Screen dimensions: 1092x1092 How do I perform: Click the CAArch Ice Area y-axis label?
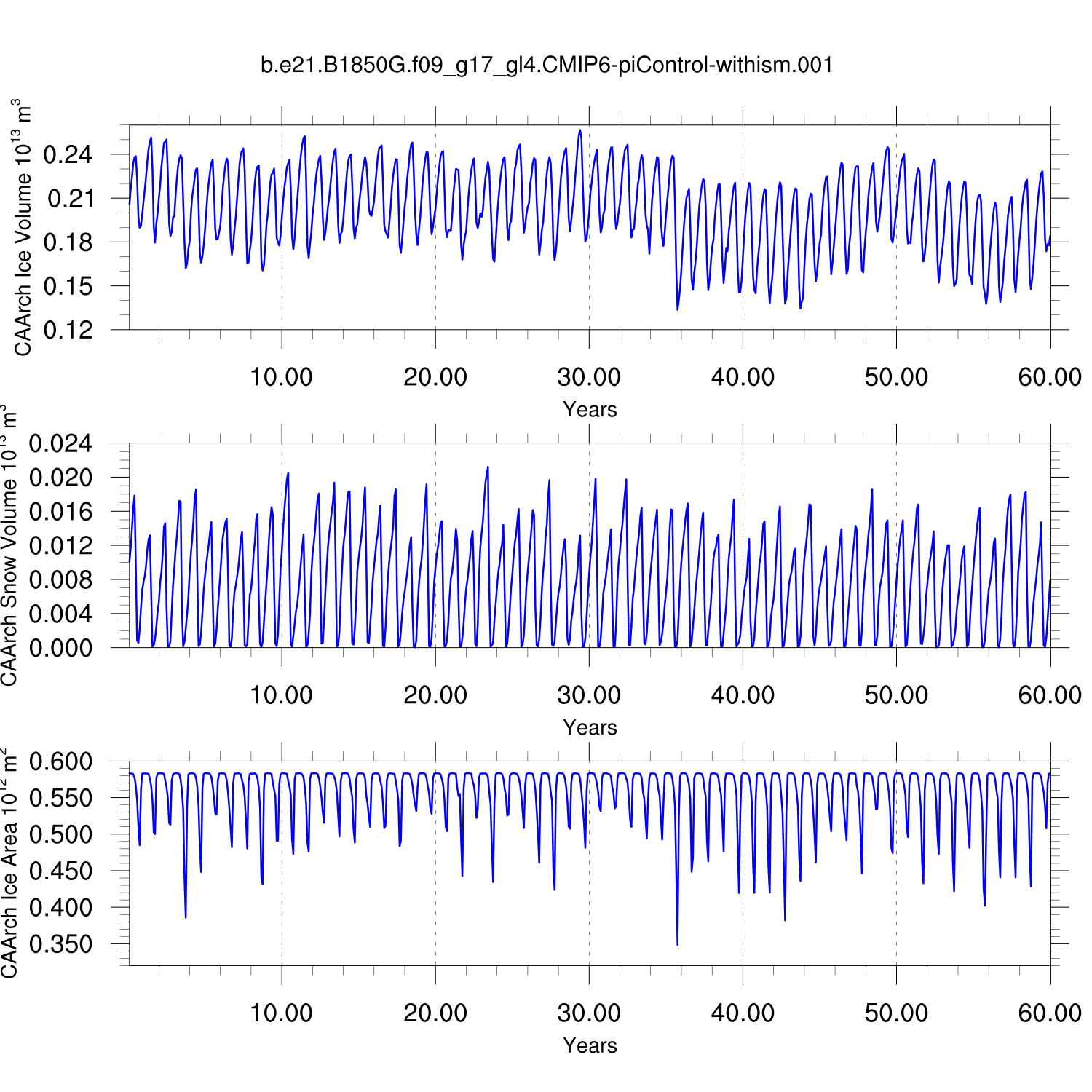click(x=9, y=863)
